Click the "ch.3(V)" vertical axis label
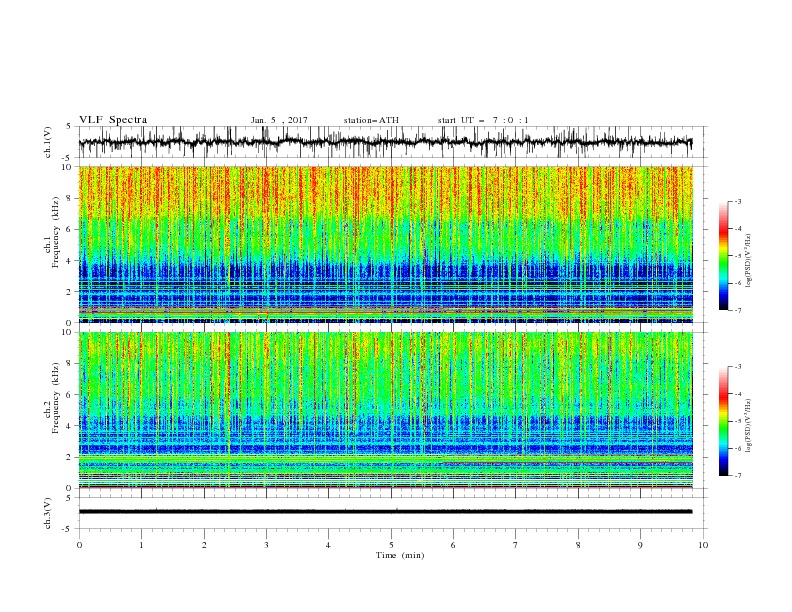The height and width of the screenshot is (612, 792). [48, 513]
